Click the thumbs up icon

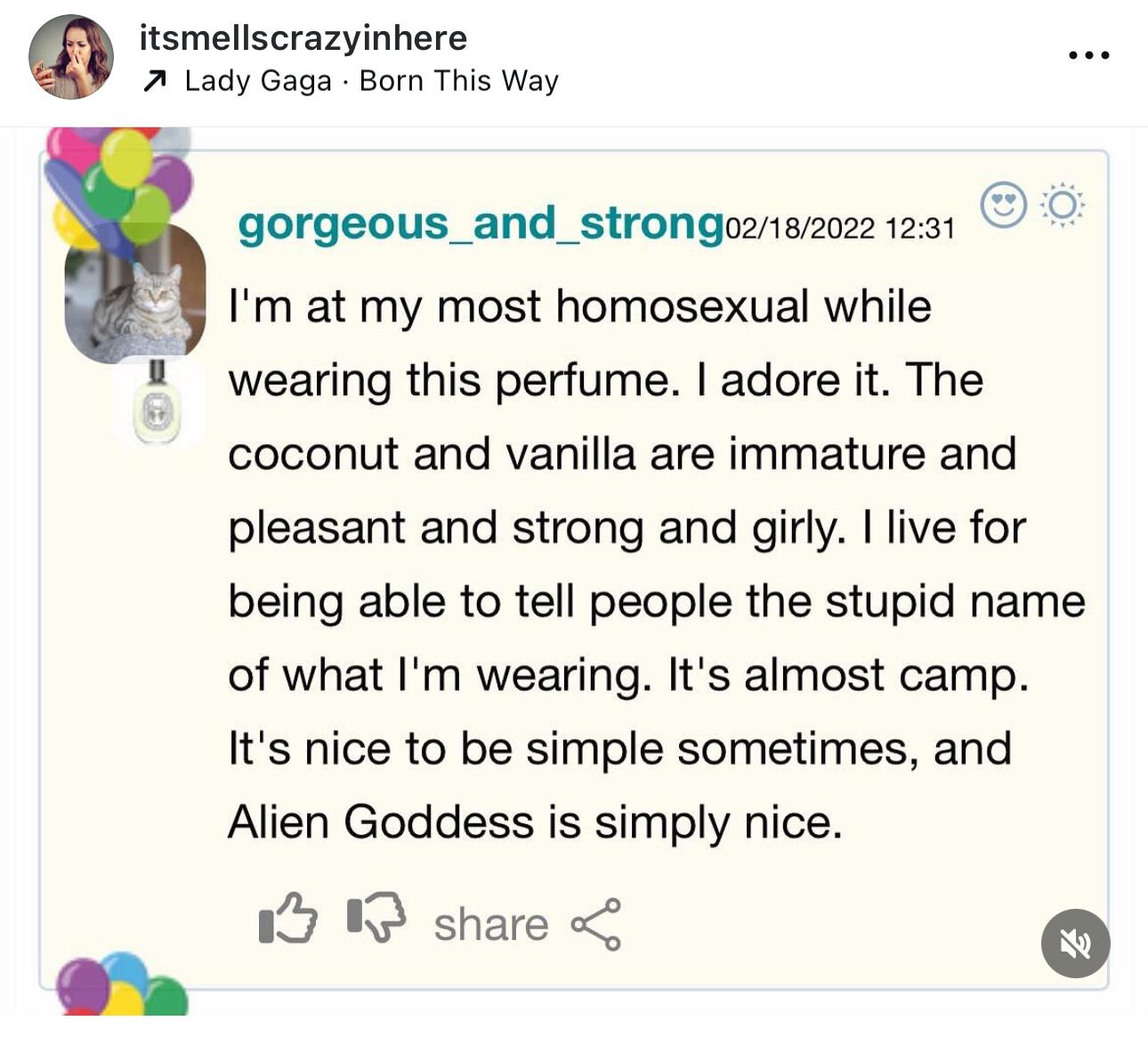[x=287, y=919]
